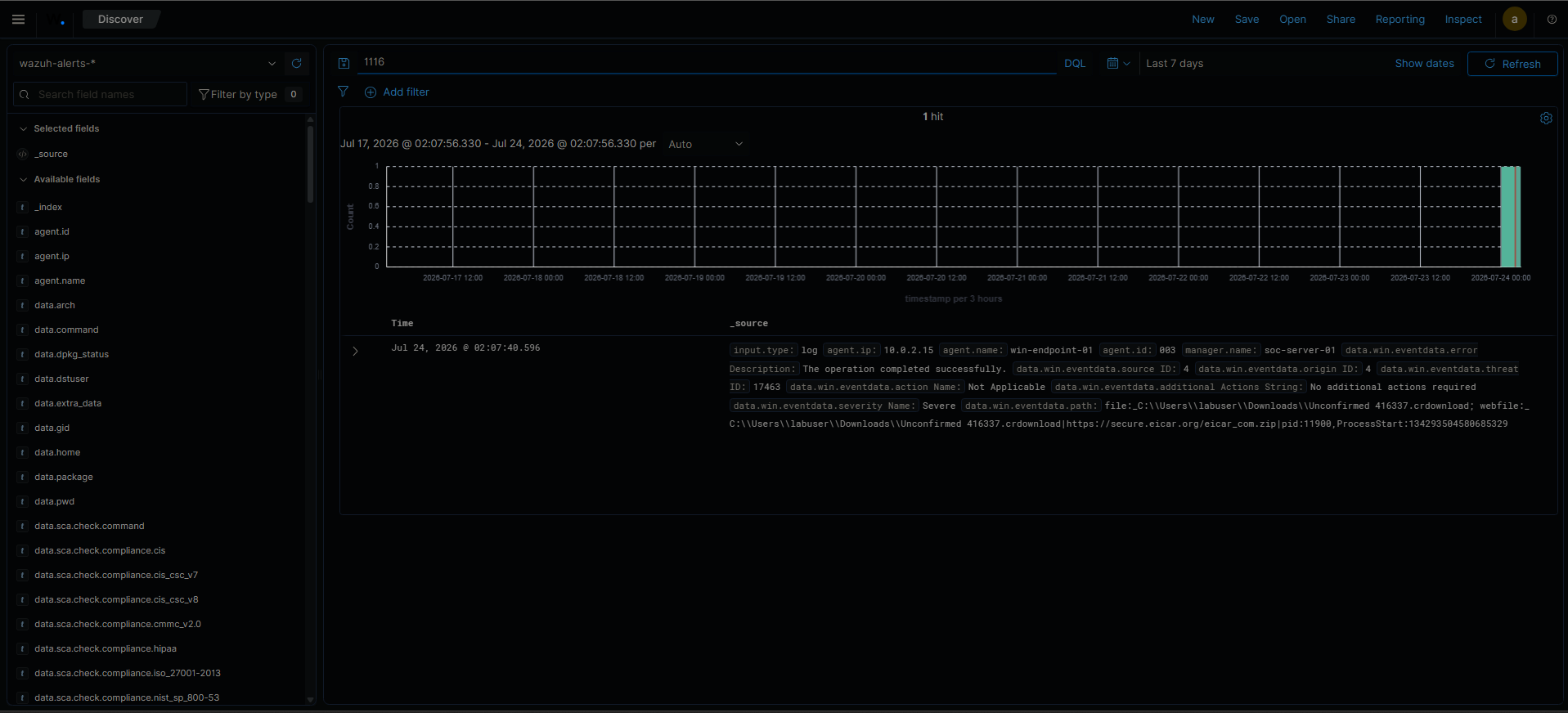This screenshot has width=1568, height=713.
Task: Select the agent.ip field
Action: pyautogui.click(x=52, y=256)
